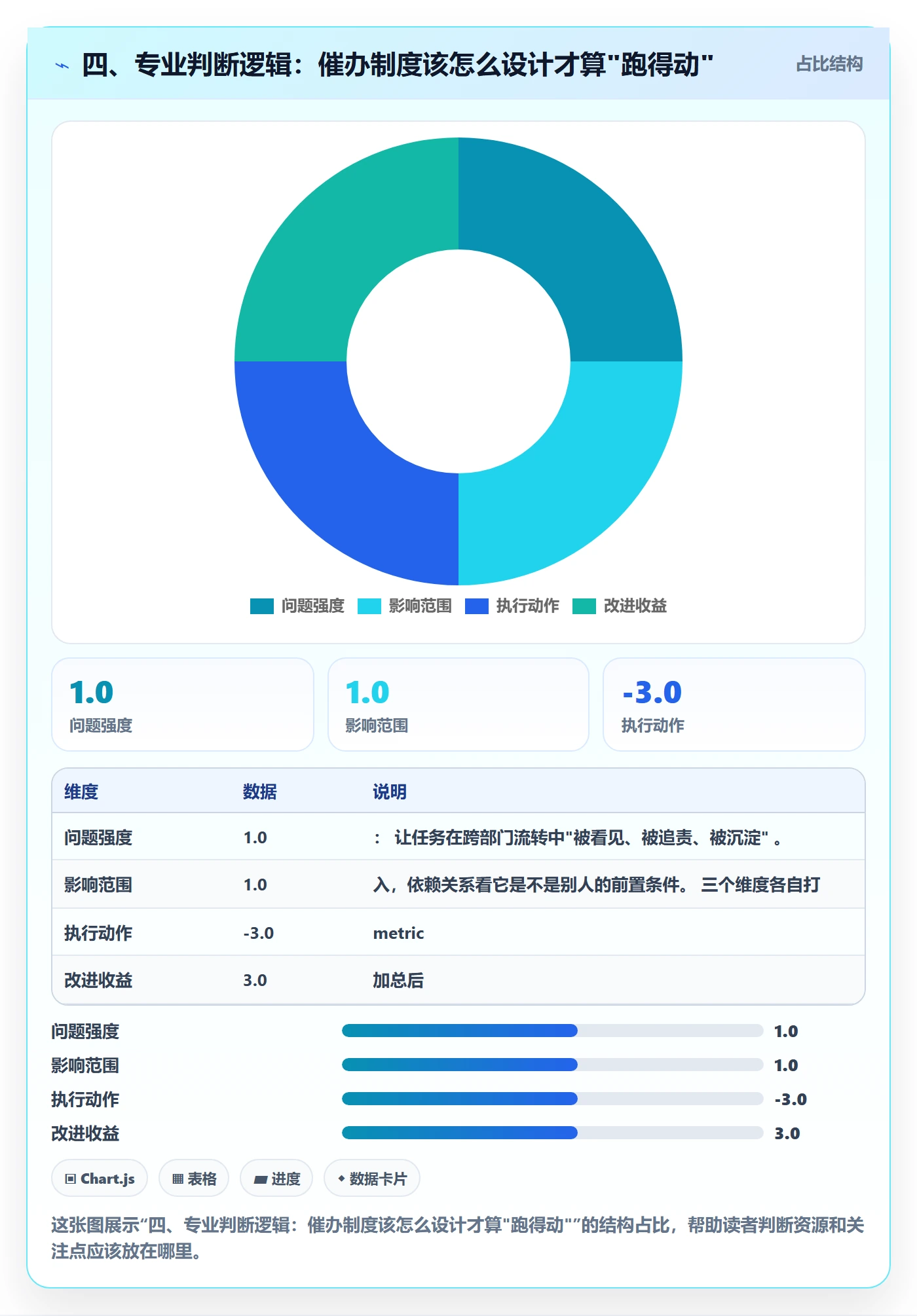Image resolution: width=917 pixels, height=1316 pixels.
Task: Click the 表格 tag chip
Action: pyautogui.click(x=194, y=1179)
